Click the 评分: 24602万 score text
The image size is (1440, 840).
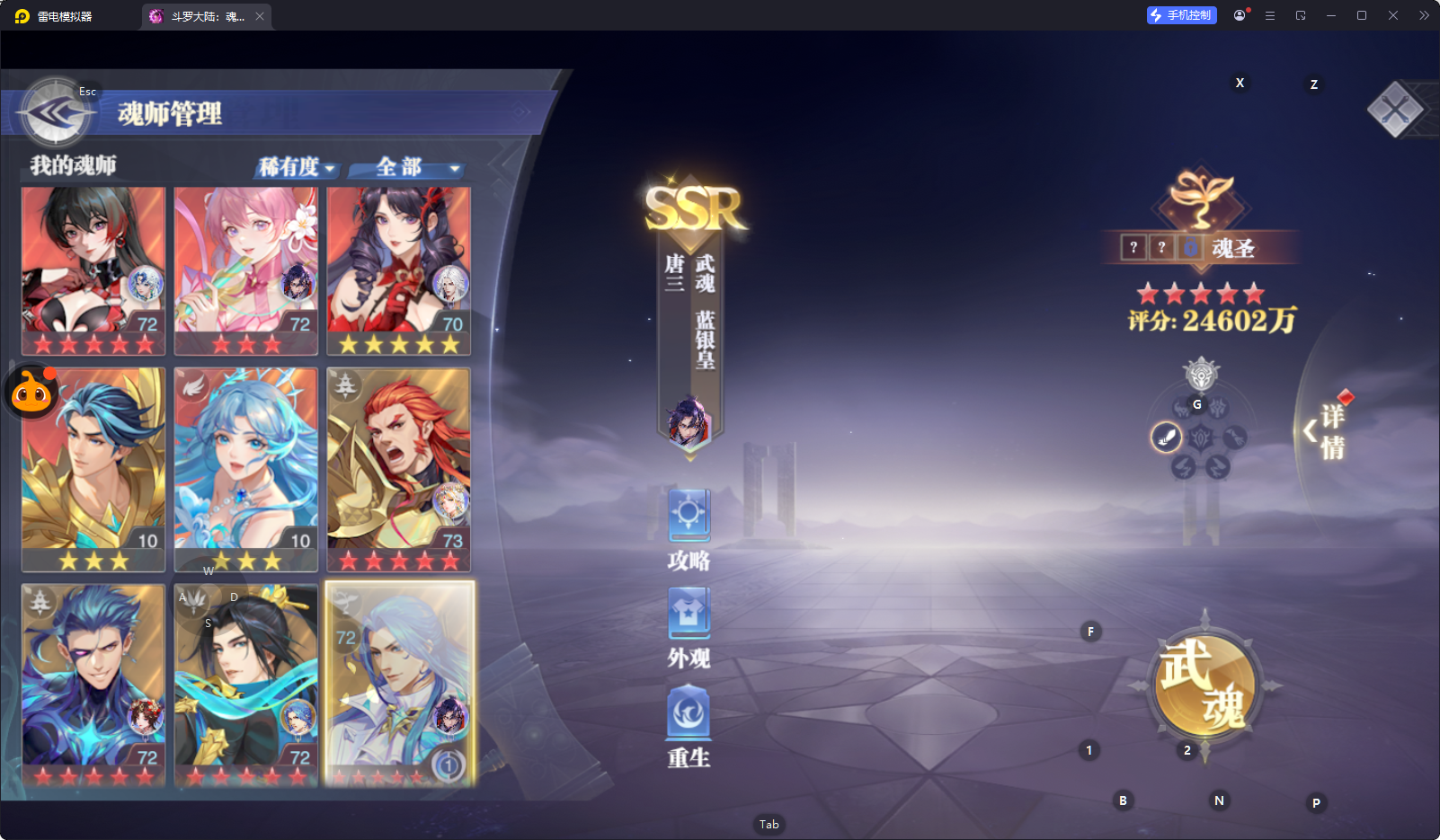(x=1213, y=320)
